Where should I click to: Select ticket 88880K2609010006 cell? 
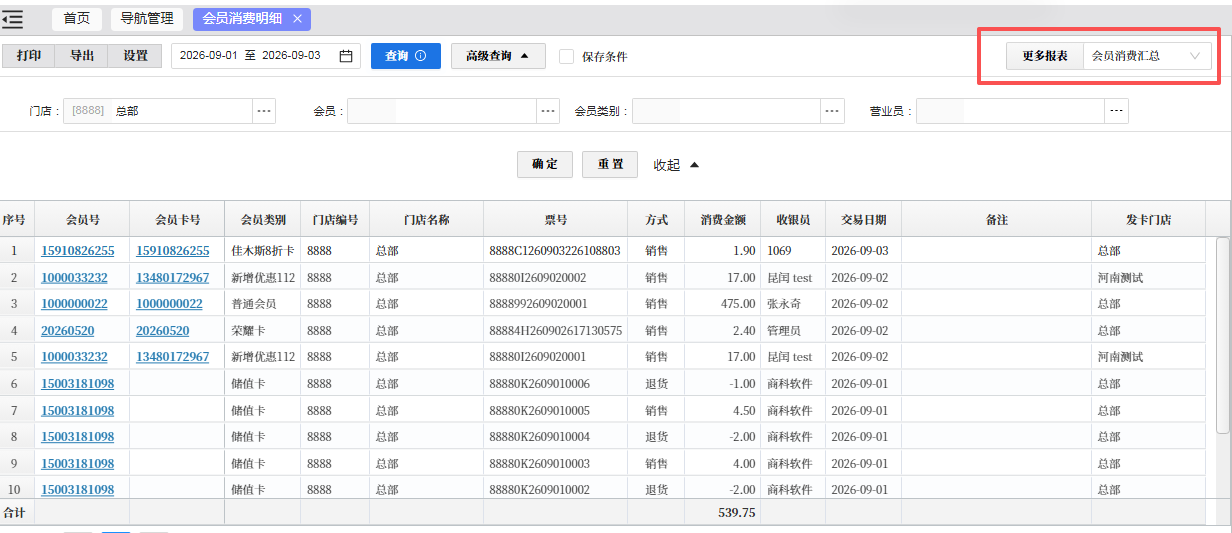click(556, 384)
